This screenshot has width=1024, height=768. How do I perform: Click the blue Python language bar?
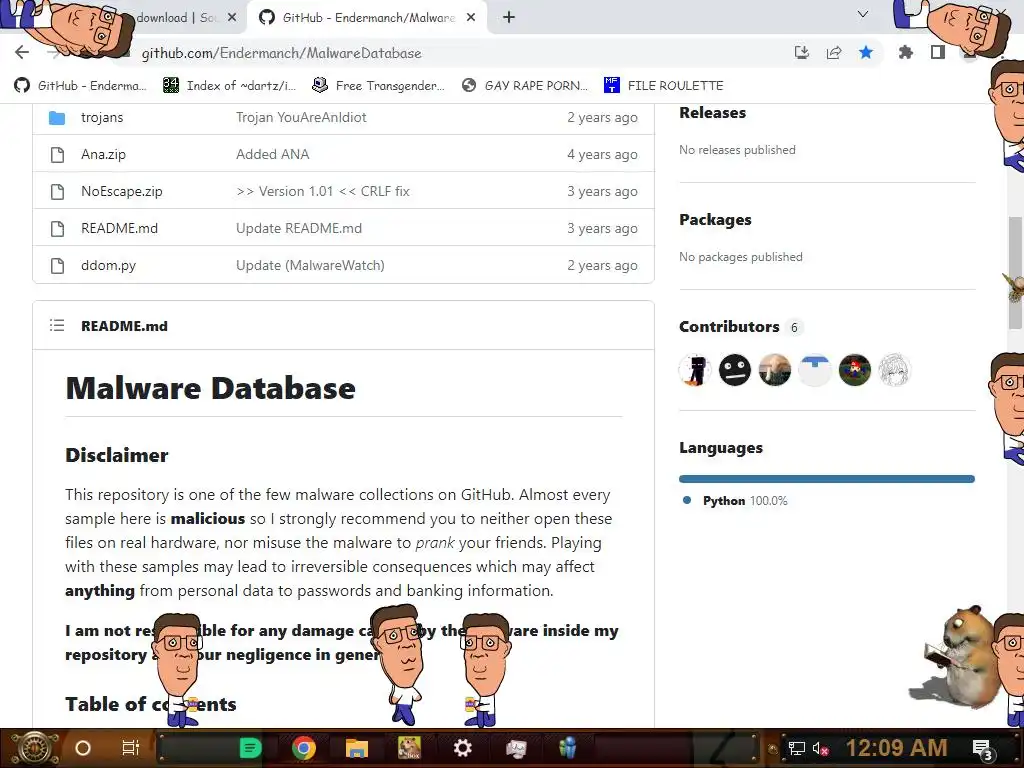tap(827, 479)
